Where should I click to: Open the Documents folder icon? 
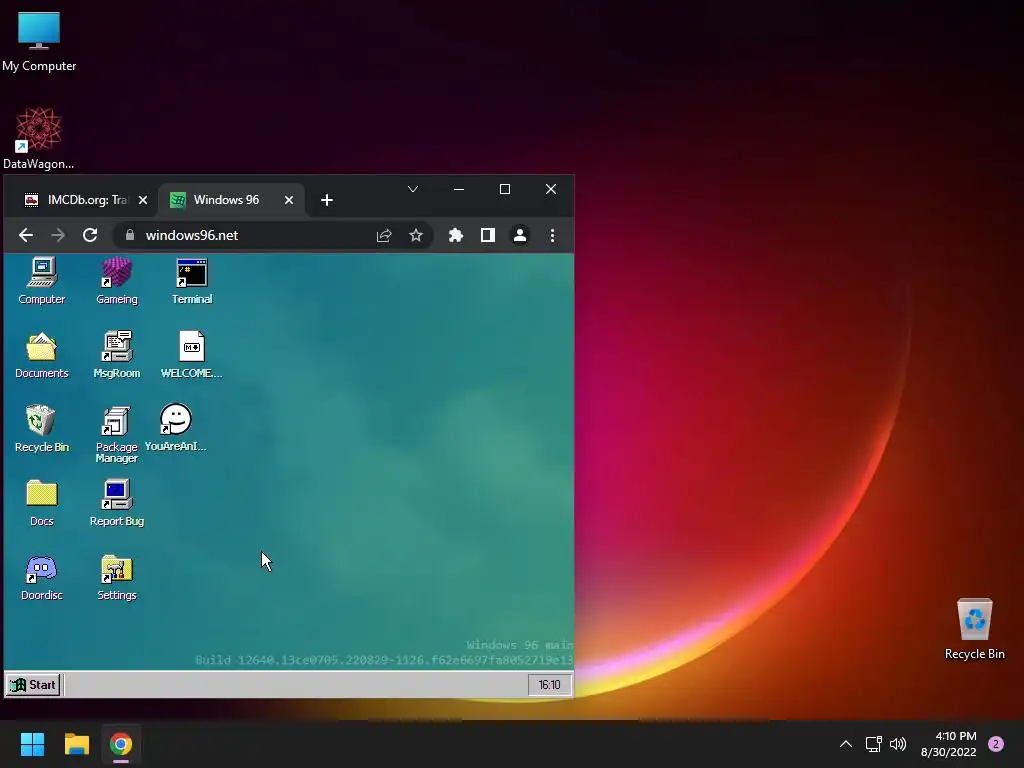(x=42, y=355)
